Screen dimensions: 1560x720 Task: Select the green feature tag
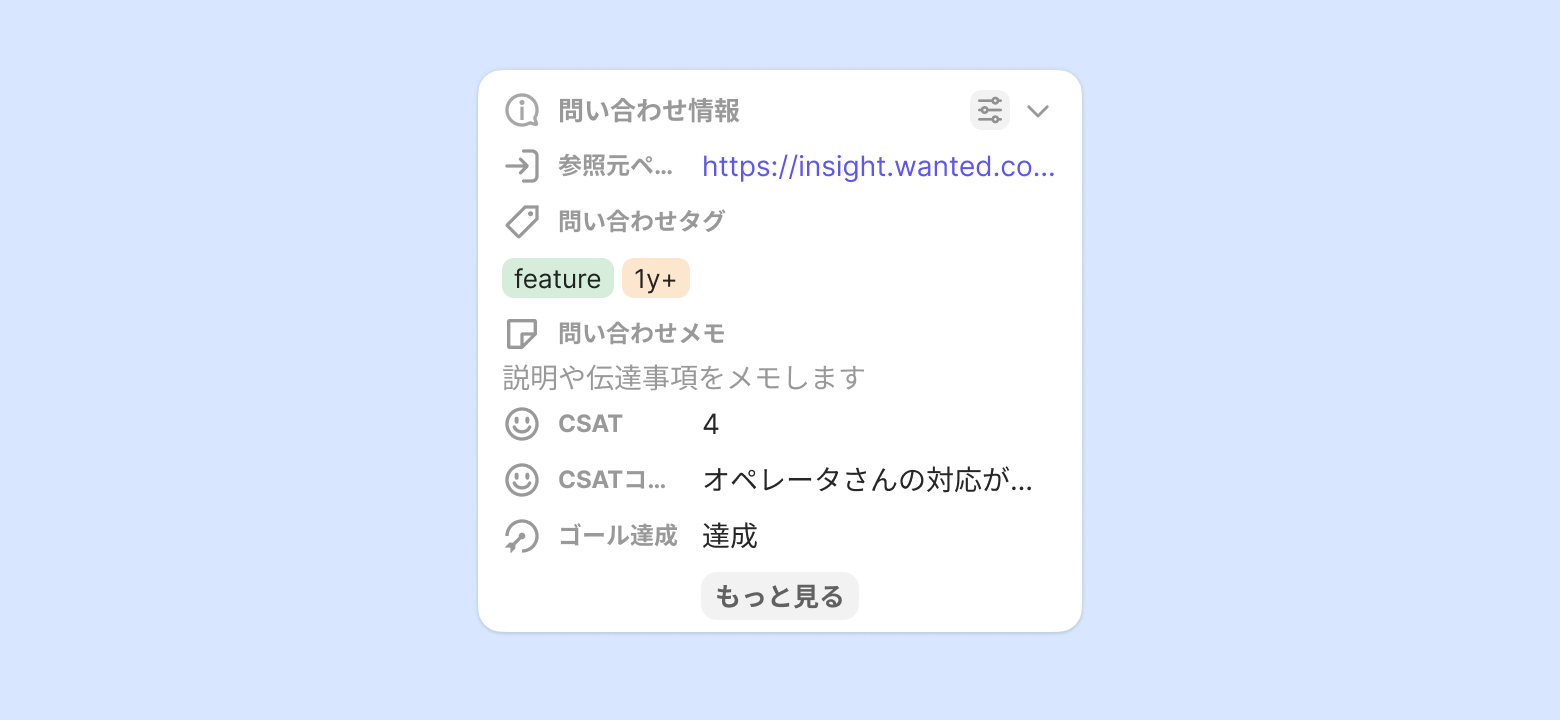[x=557, y=279]
